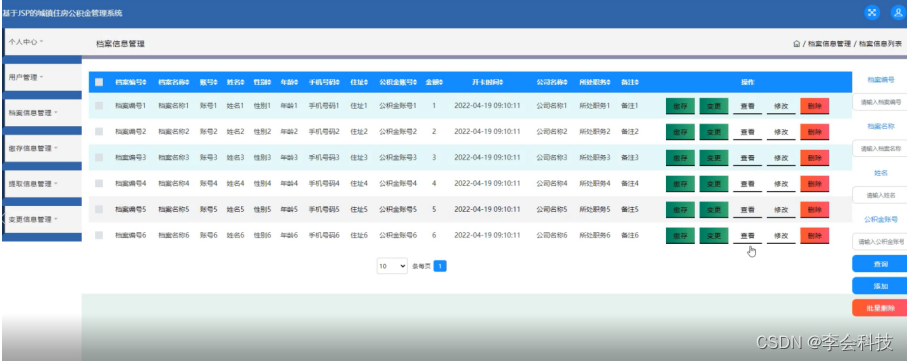The height and width of the screenshot is (361, 909).
Task: Sort by 档案编号 column header arrows
Action: [145, 82]
